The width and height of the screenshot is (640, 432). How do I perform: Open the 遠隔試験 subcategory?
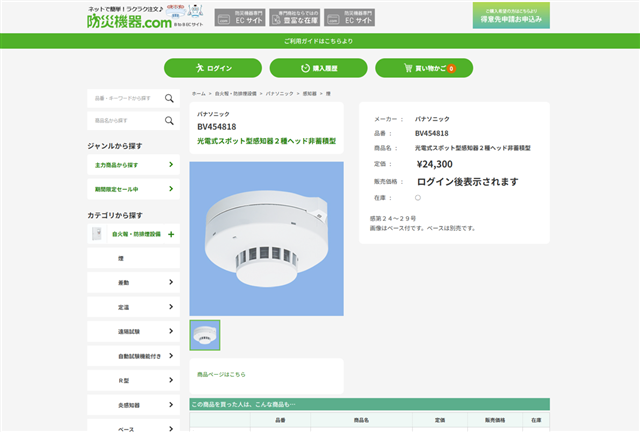133,331
